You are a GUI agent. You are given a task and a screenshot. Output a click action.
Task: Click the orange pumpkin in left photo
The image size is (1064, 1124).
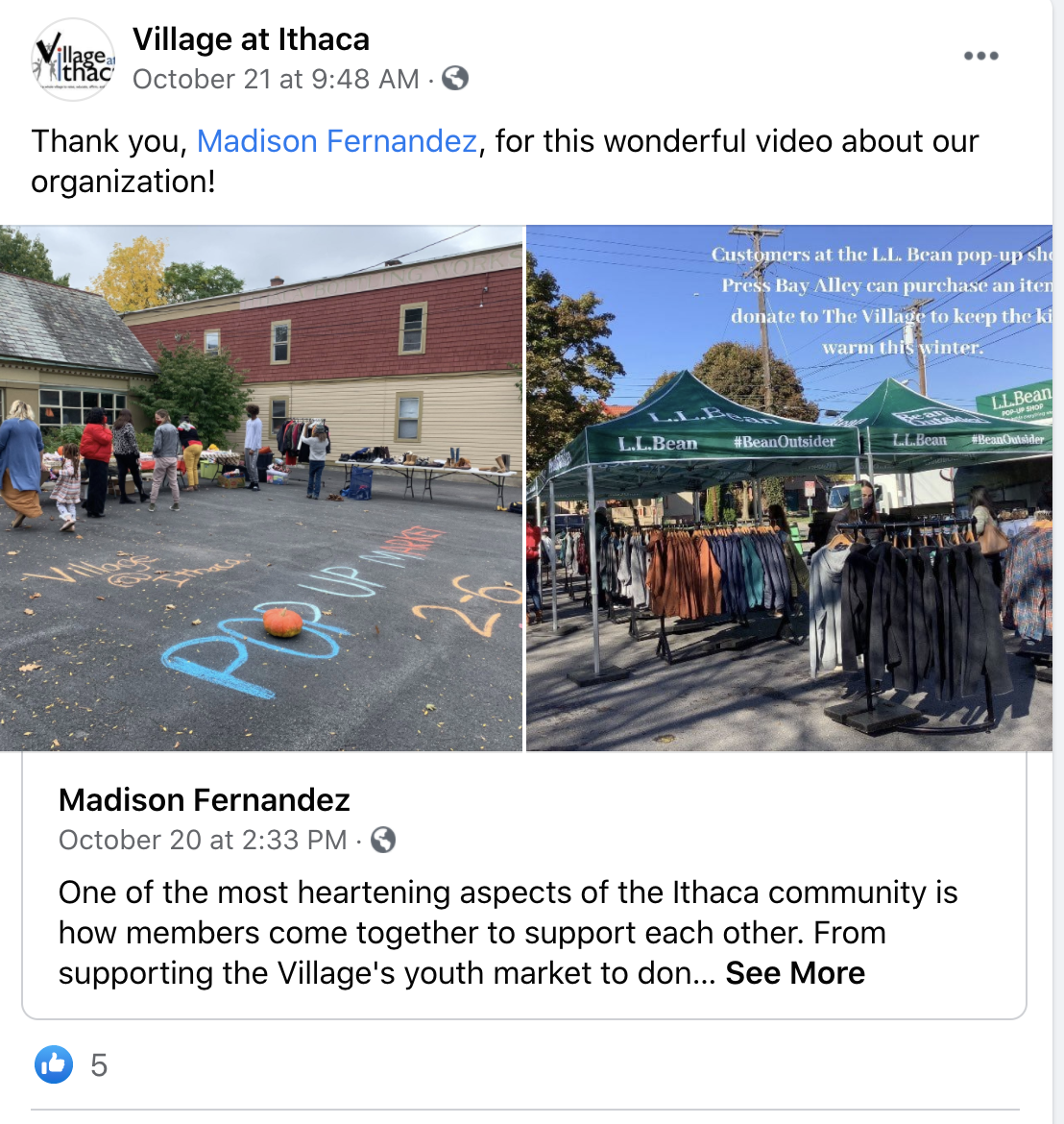283,623
